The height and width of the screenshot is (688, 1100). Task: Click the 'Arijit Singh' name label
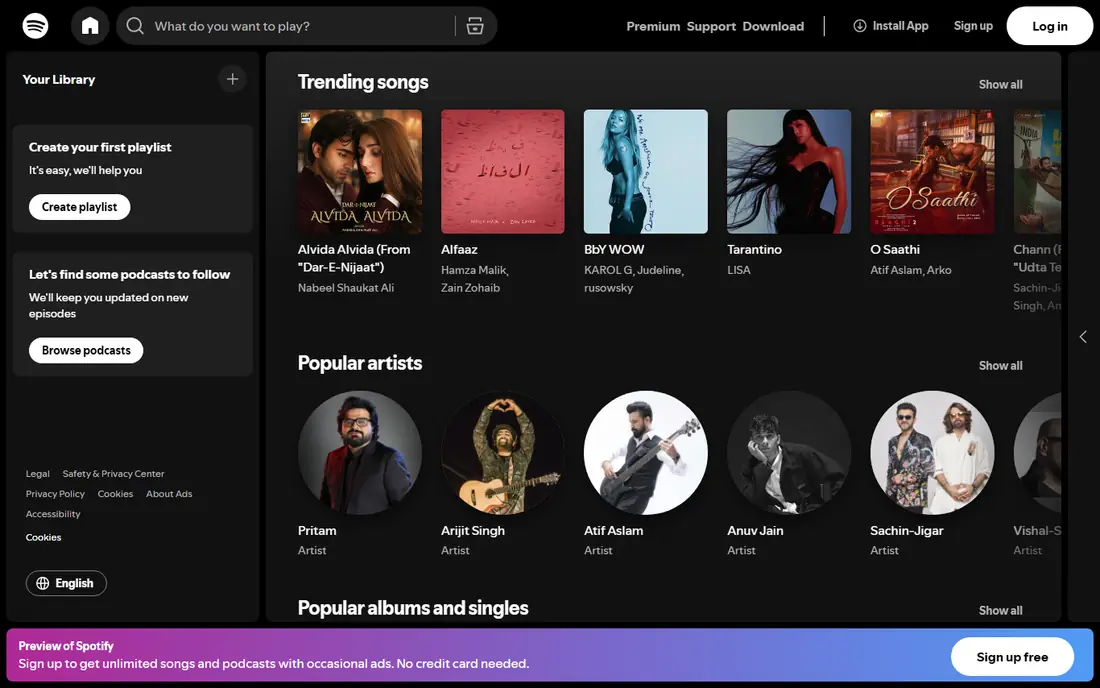click(473, 531)
